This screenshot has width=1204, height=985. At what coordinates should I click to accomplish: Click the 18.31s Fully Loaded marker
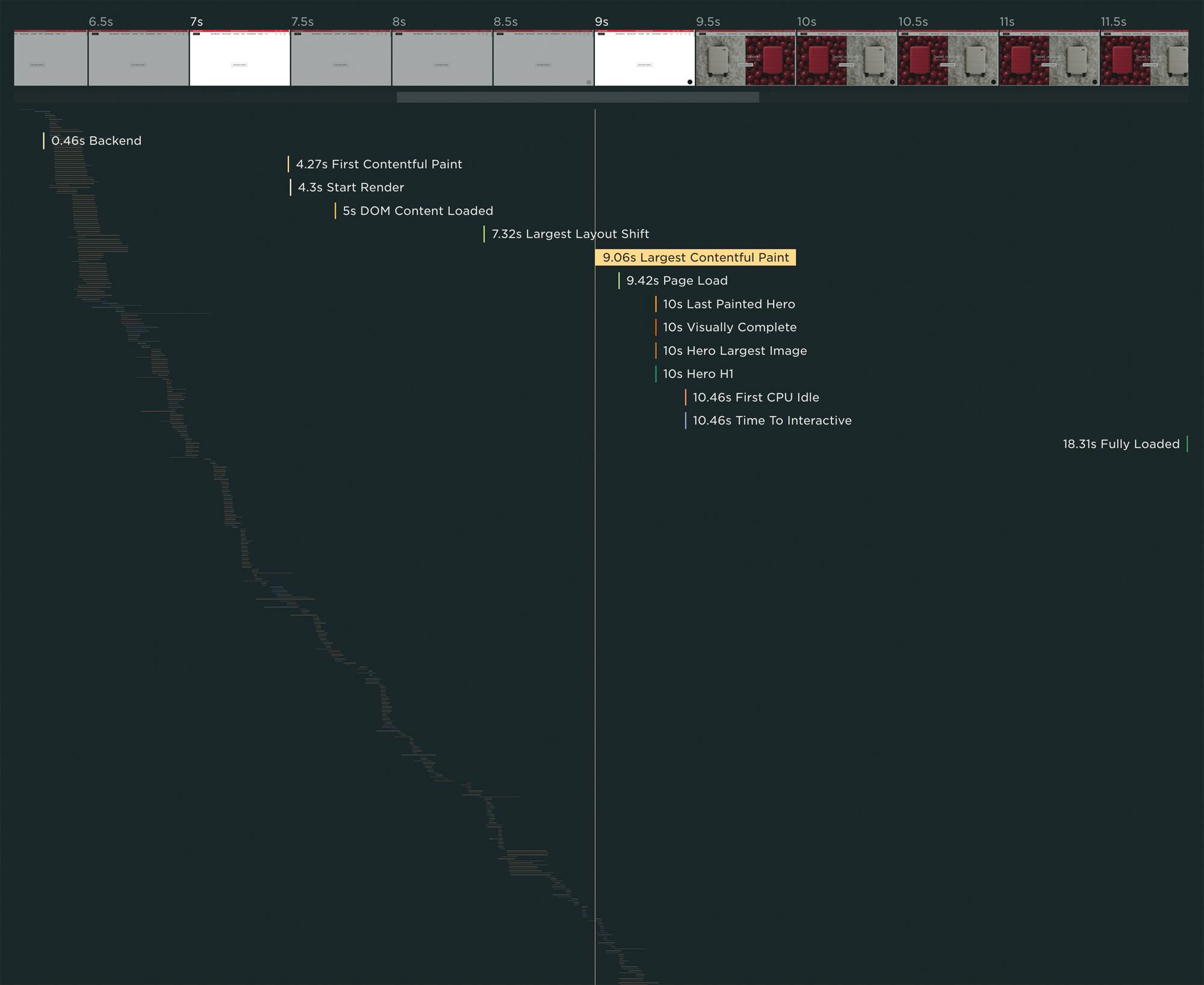point(1120,444)
